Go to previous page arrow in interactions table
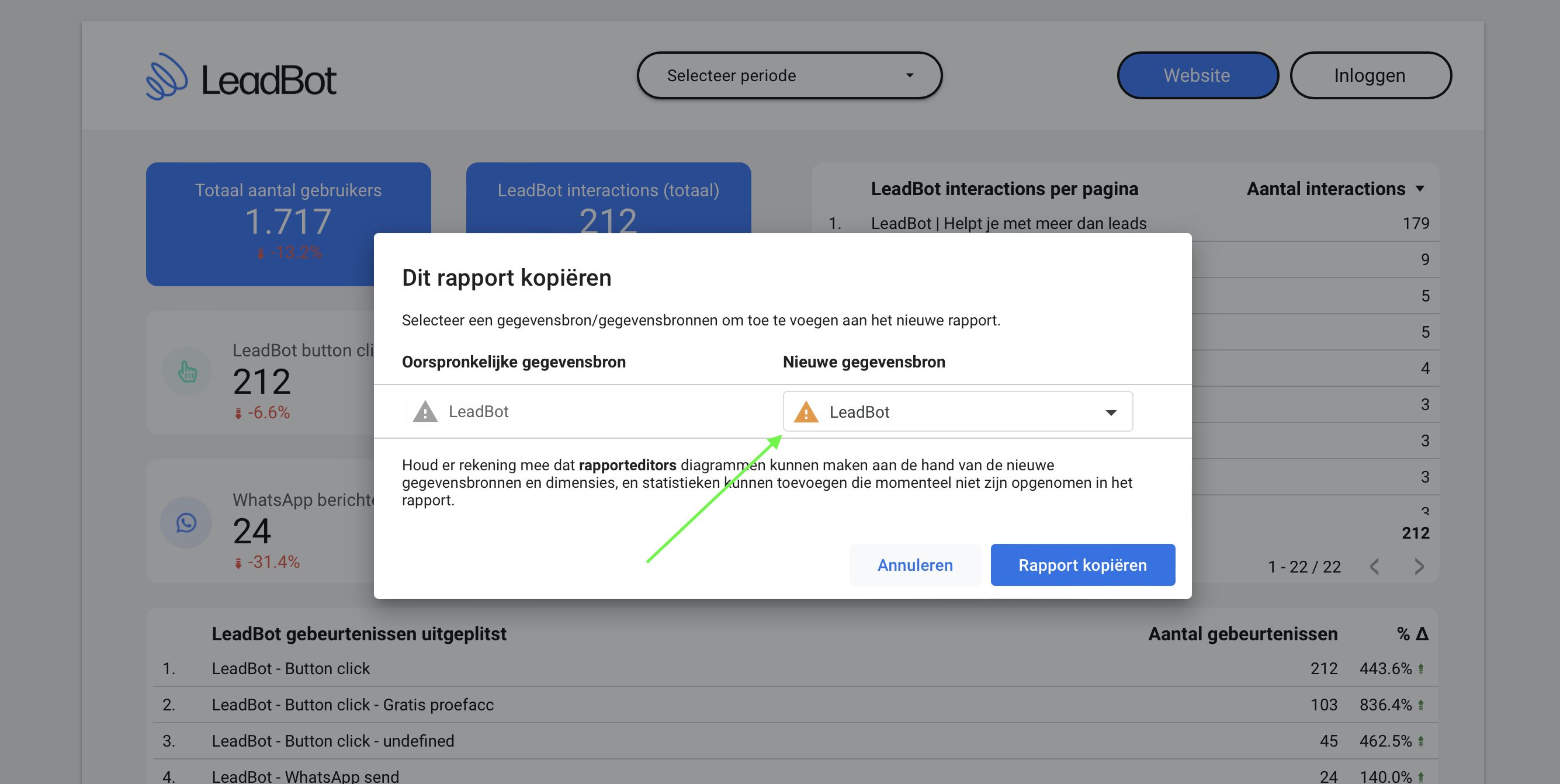This screenshot has width=1560, height=784. (x=1375, y=567)
